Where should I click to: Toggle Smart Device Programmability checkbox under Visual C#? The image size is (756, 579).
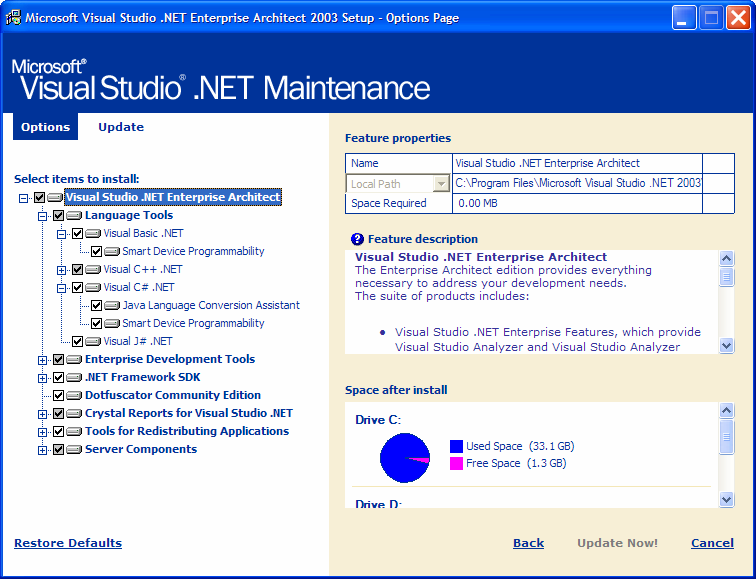96,323
